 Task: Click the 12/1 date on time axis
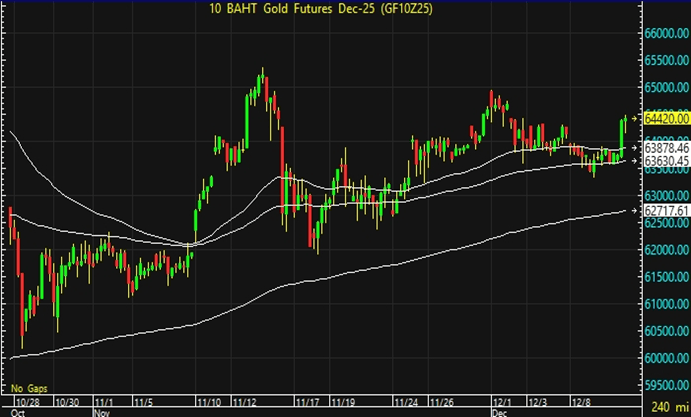pos(500,399)
